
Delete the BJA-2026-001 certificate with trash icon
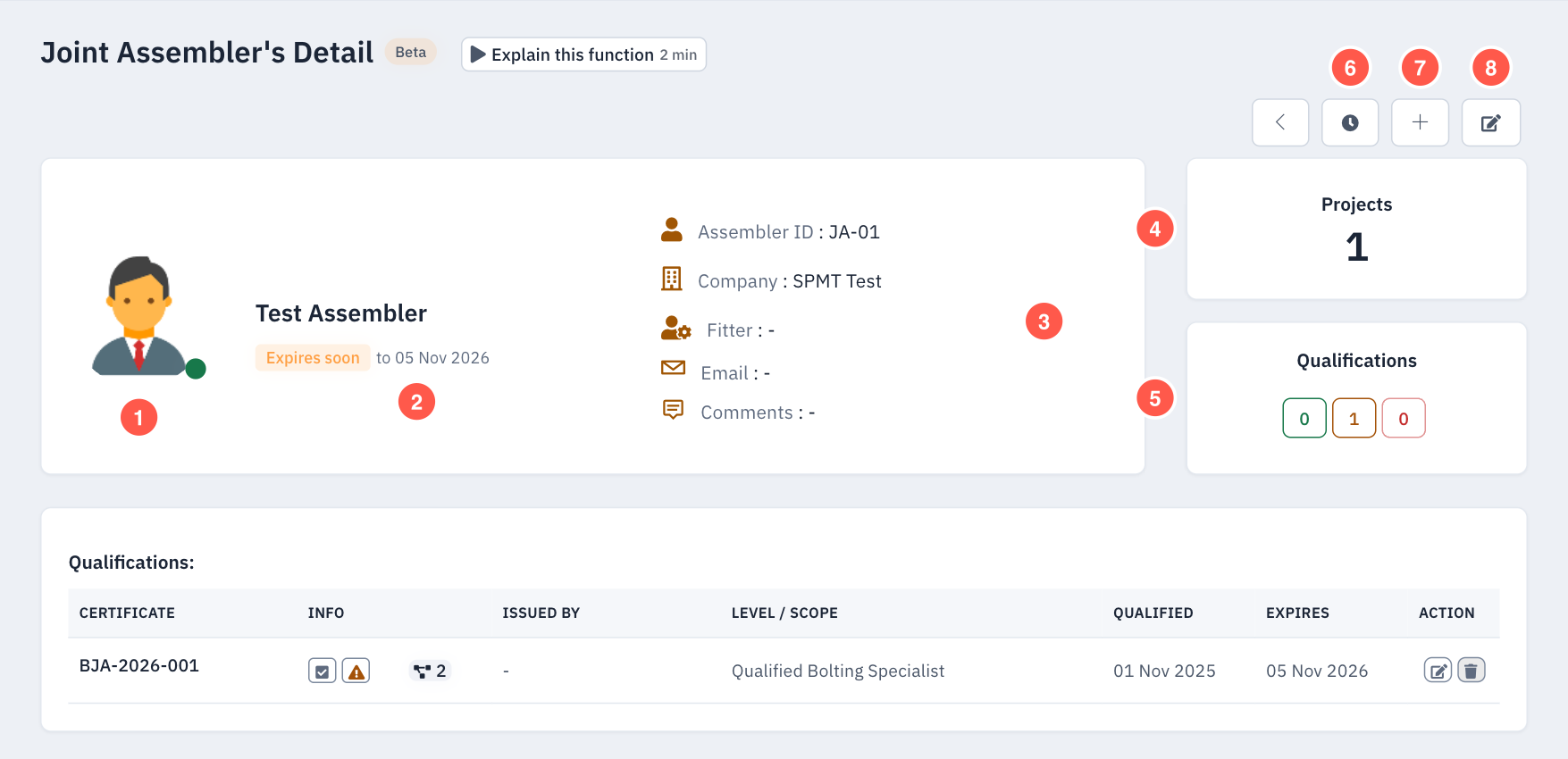point(1472,671)
